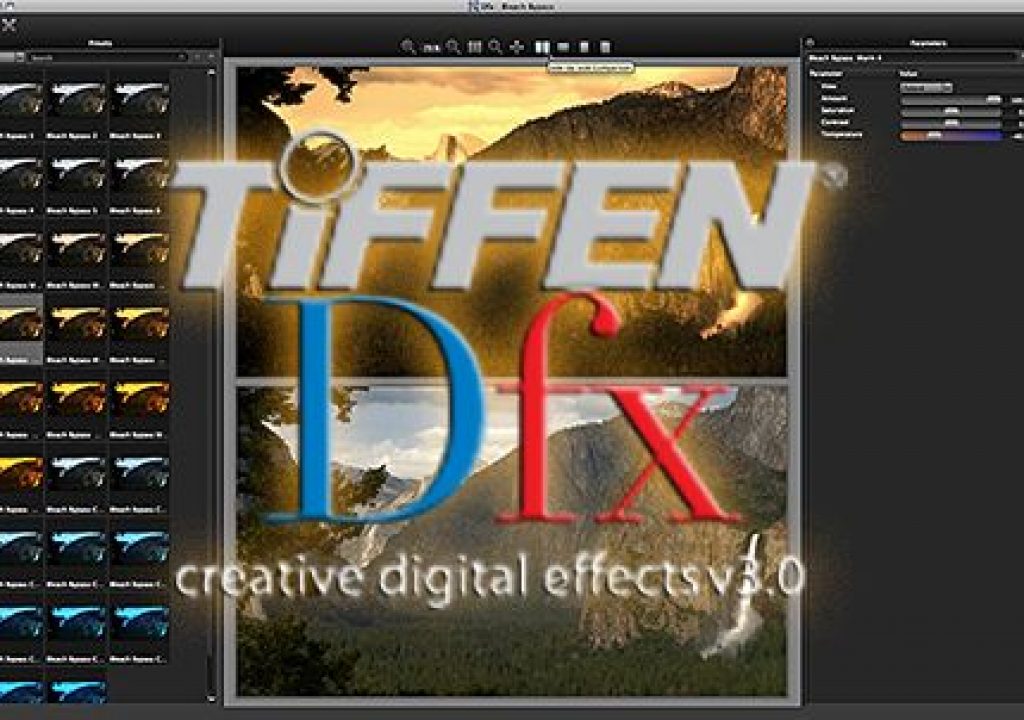Select the pan cross-arrows tool

pos(517,47)
